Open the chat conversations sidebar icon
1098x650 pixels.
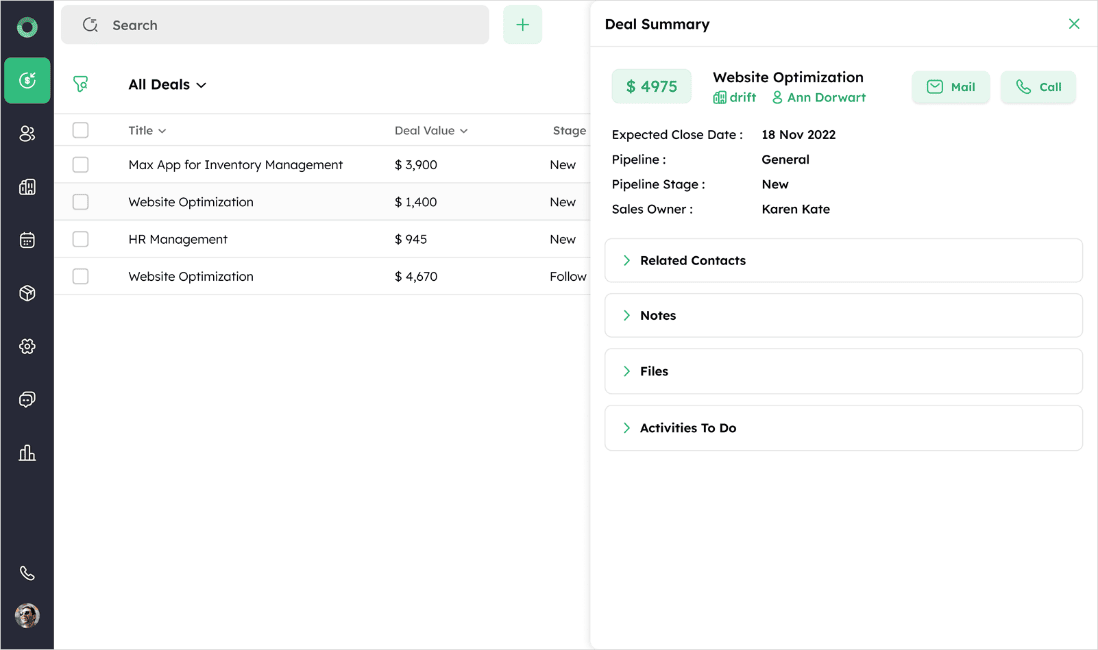(x=27, y=399)
